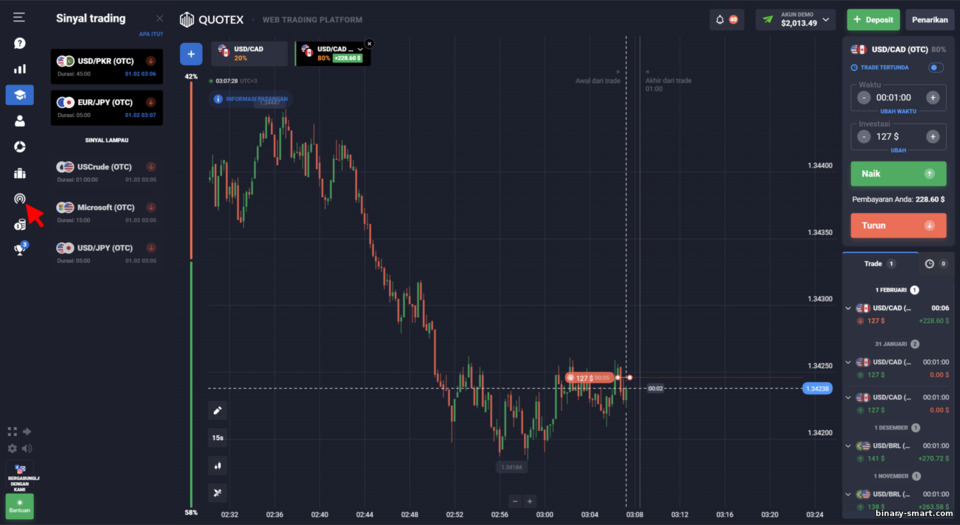Click the 1.34238 current price label
Screen dimensions: 960x525
coord(817,388)
